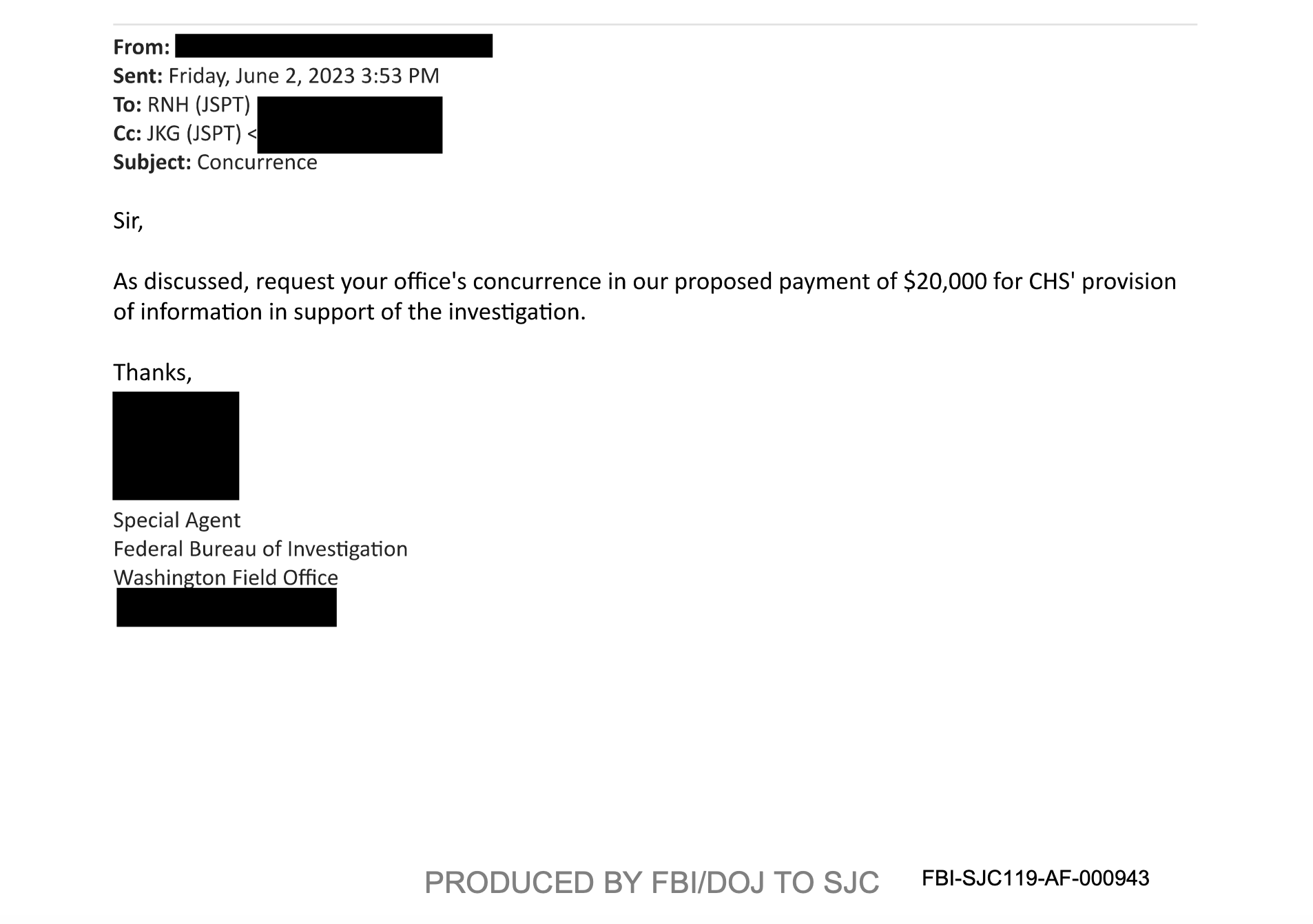
Task: Click the redacted address block beside To and Cc
Action: coord(349,125)
